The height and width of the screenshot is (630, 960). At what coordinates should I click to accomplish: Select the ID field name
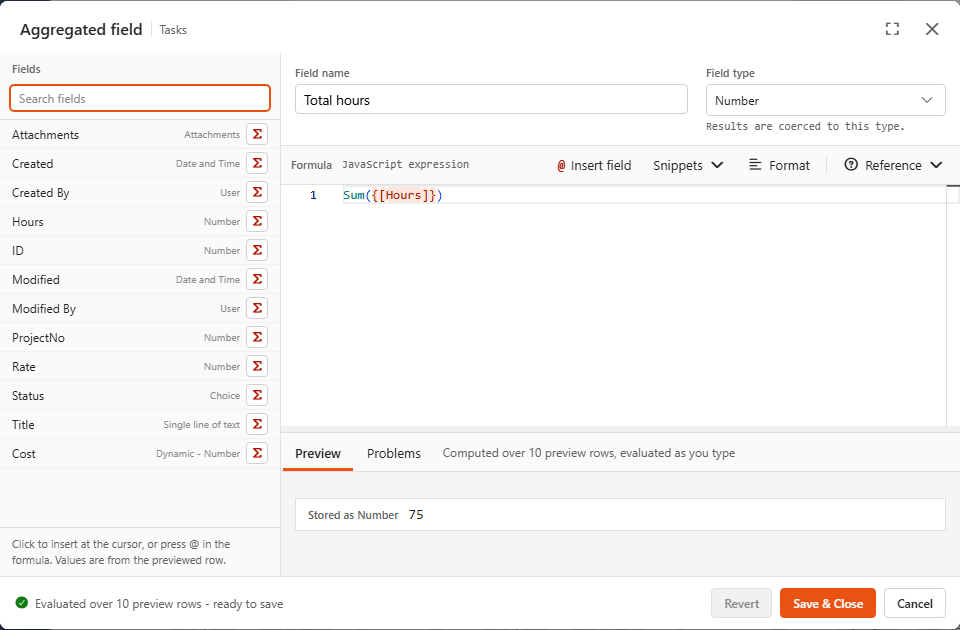pos(18,250)
